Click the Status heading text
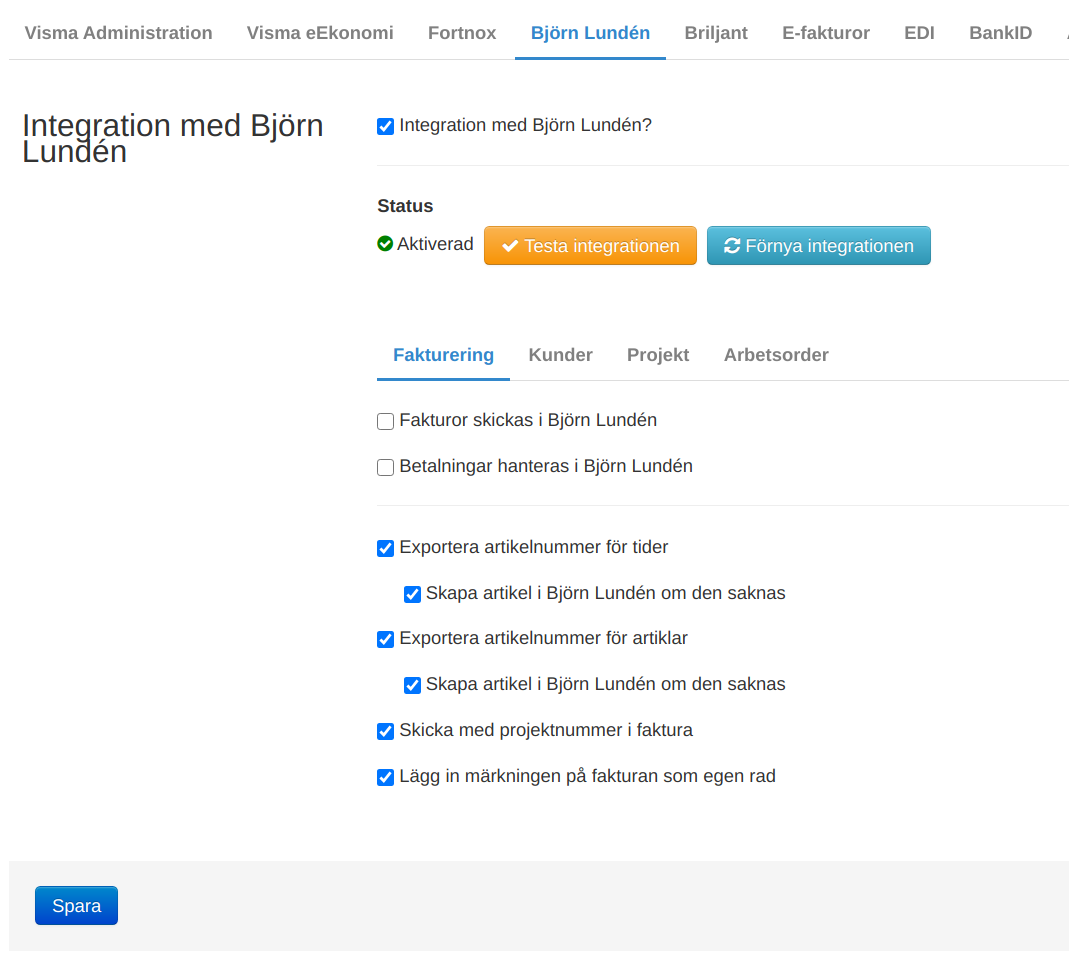The image size is (1069, 966). pyautogui.click(x=405, y=206)
